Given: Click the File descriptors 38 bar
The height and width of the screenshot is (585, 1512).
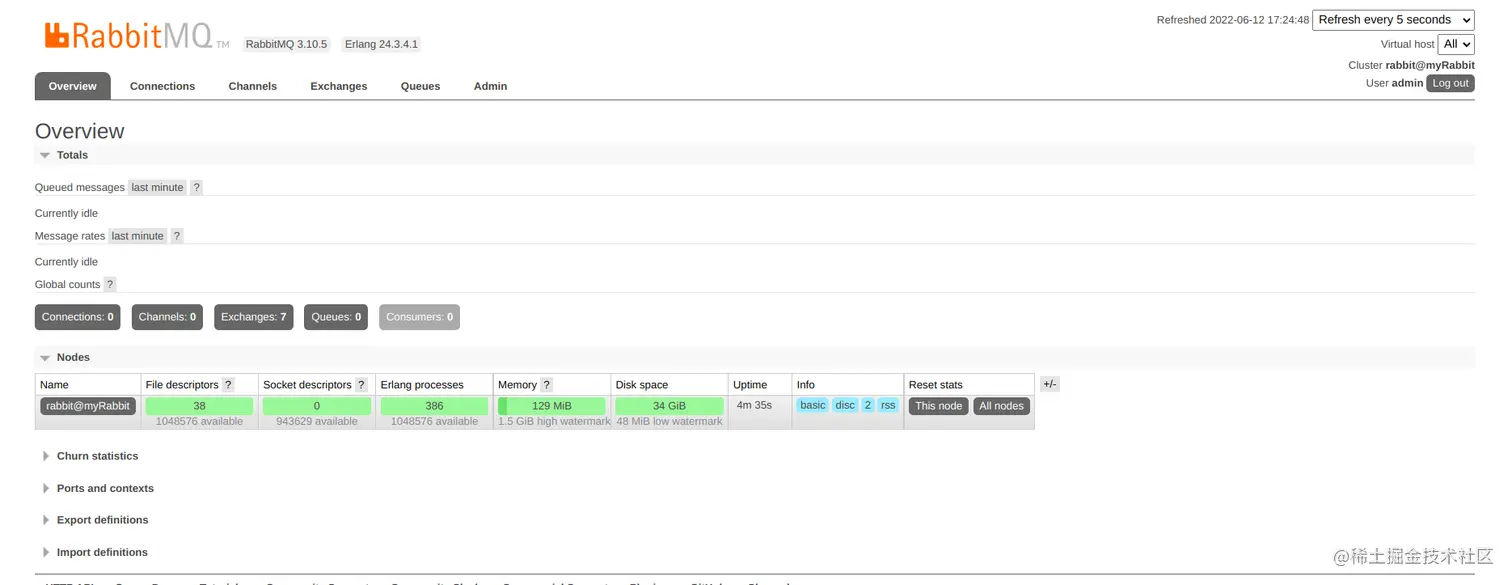Looking at the screenshot, I should point(199,406).
